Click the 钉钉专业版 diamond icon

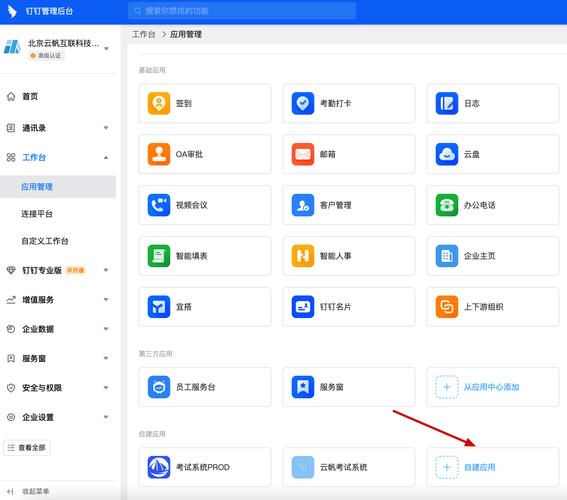point(11,270)
